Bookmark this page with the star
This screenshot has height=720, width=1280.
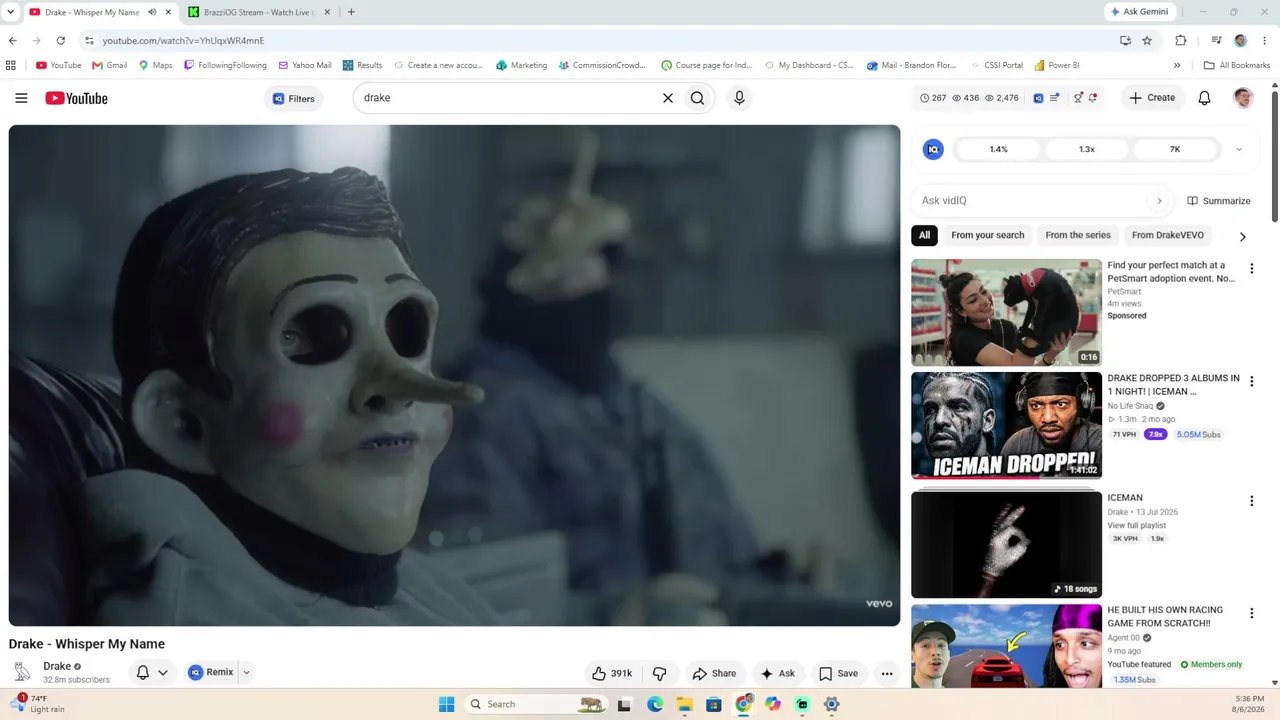1147,40
